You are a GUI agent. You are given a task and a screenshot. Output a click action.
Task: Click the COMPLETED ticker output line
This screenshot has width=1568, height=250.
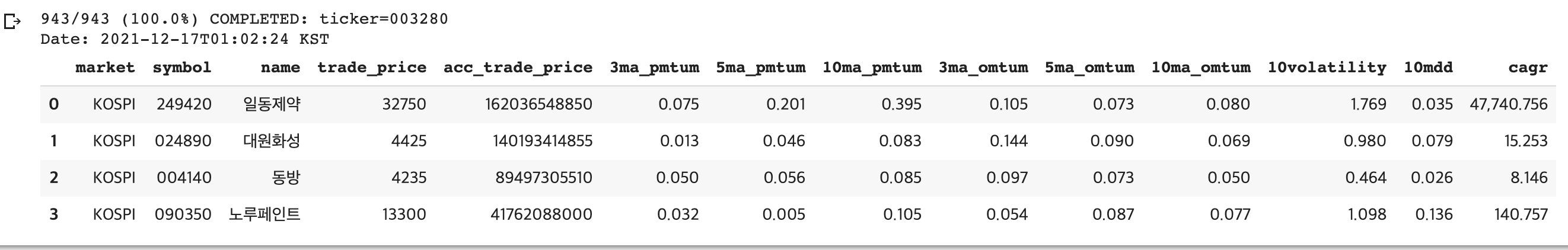[x=244, y=19]
